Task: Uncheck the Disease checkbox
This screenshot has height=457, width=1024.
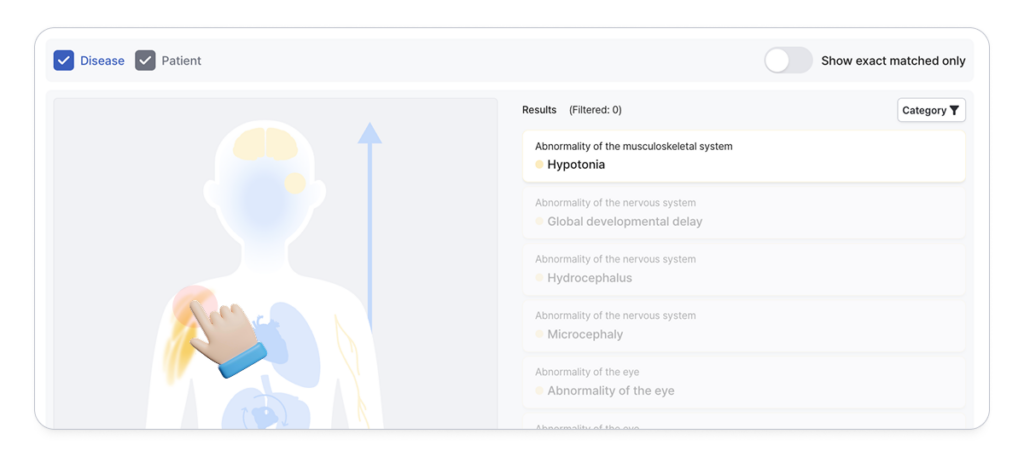Action: (x=64, y=61)
